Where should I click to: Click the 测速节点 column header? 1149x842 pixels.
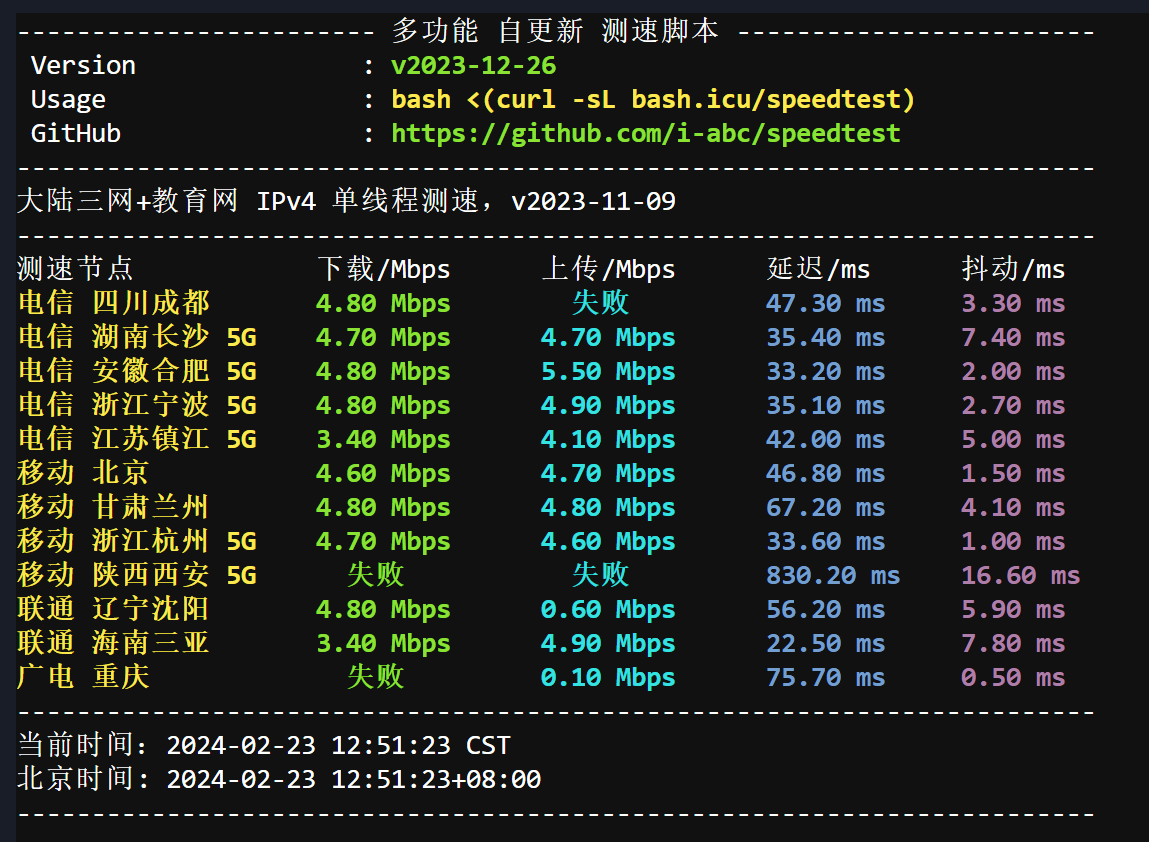point(75,269)
